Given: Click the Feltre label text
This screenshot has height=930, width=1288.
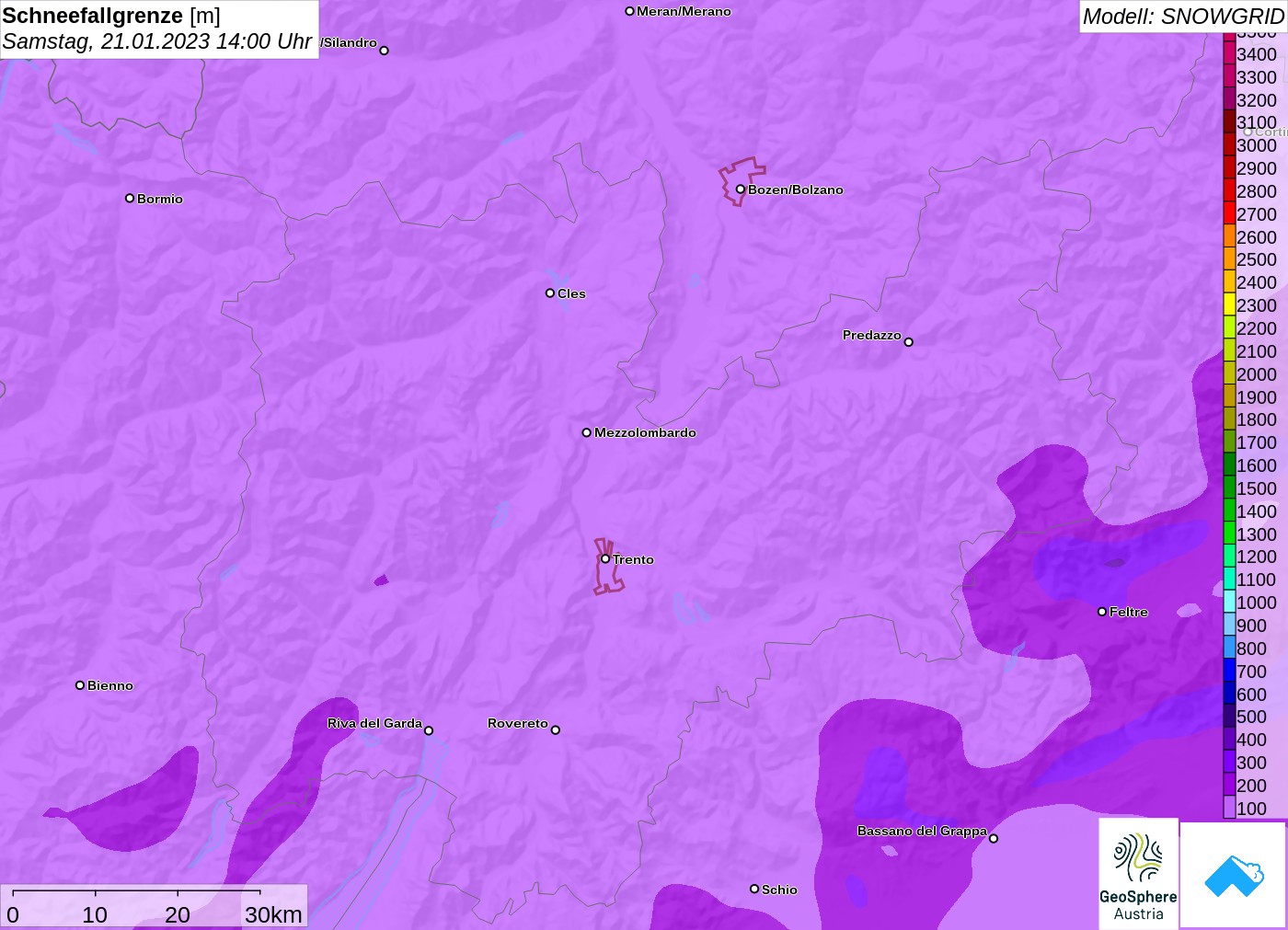Looking at the screenshot, I should coord(1129,612).
